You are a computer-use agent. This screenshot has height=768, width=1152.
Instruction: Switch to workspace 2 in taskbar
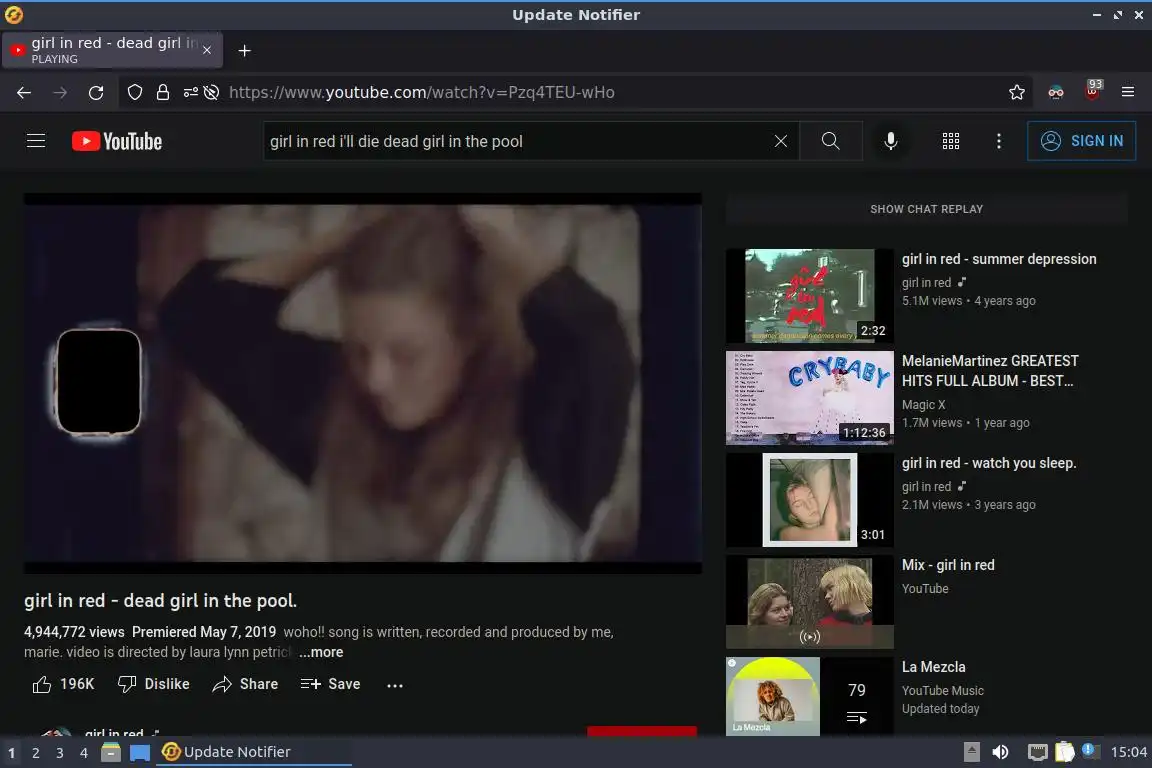35,753
